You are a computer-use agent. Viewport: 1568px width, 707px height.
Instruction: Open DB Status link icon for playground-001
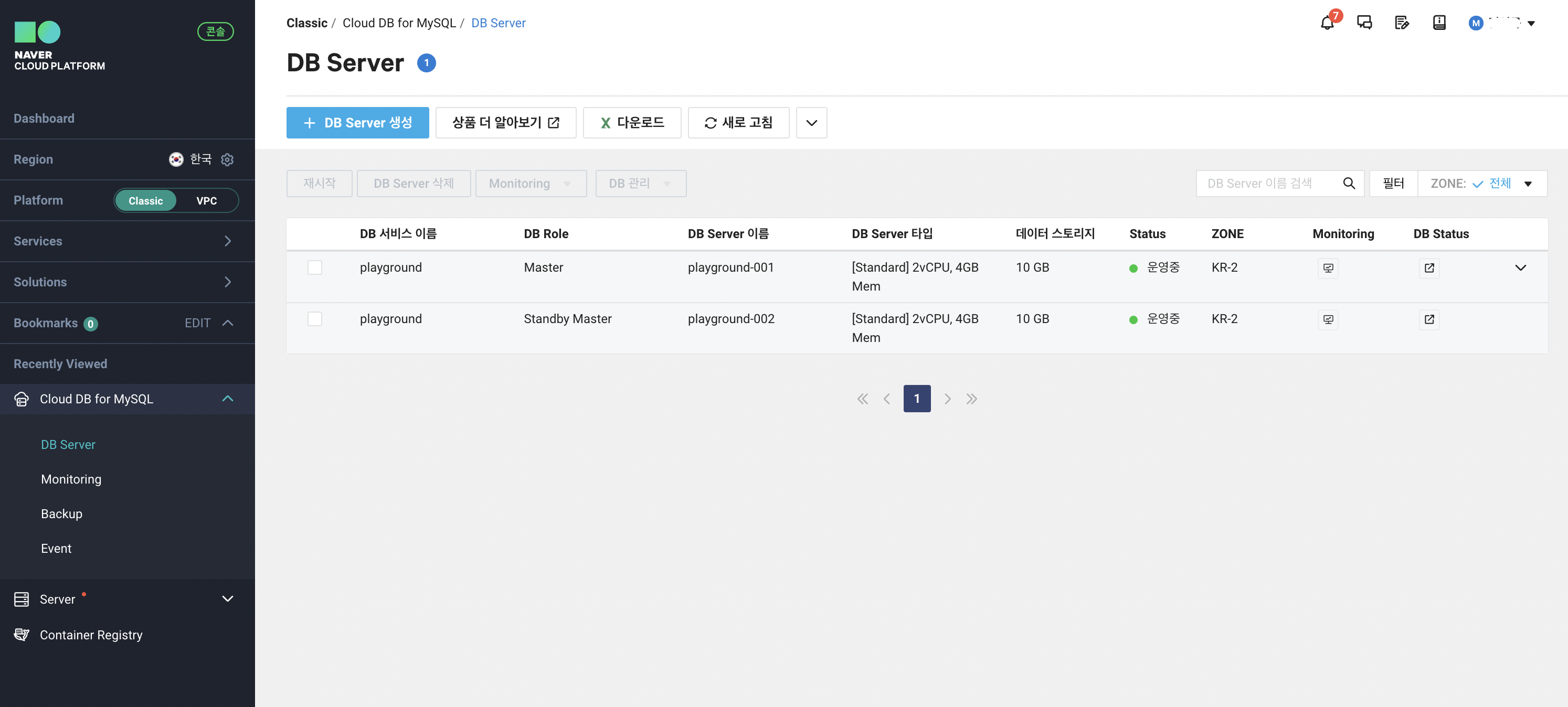tap(1428, 269)
